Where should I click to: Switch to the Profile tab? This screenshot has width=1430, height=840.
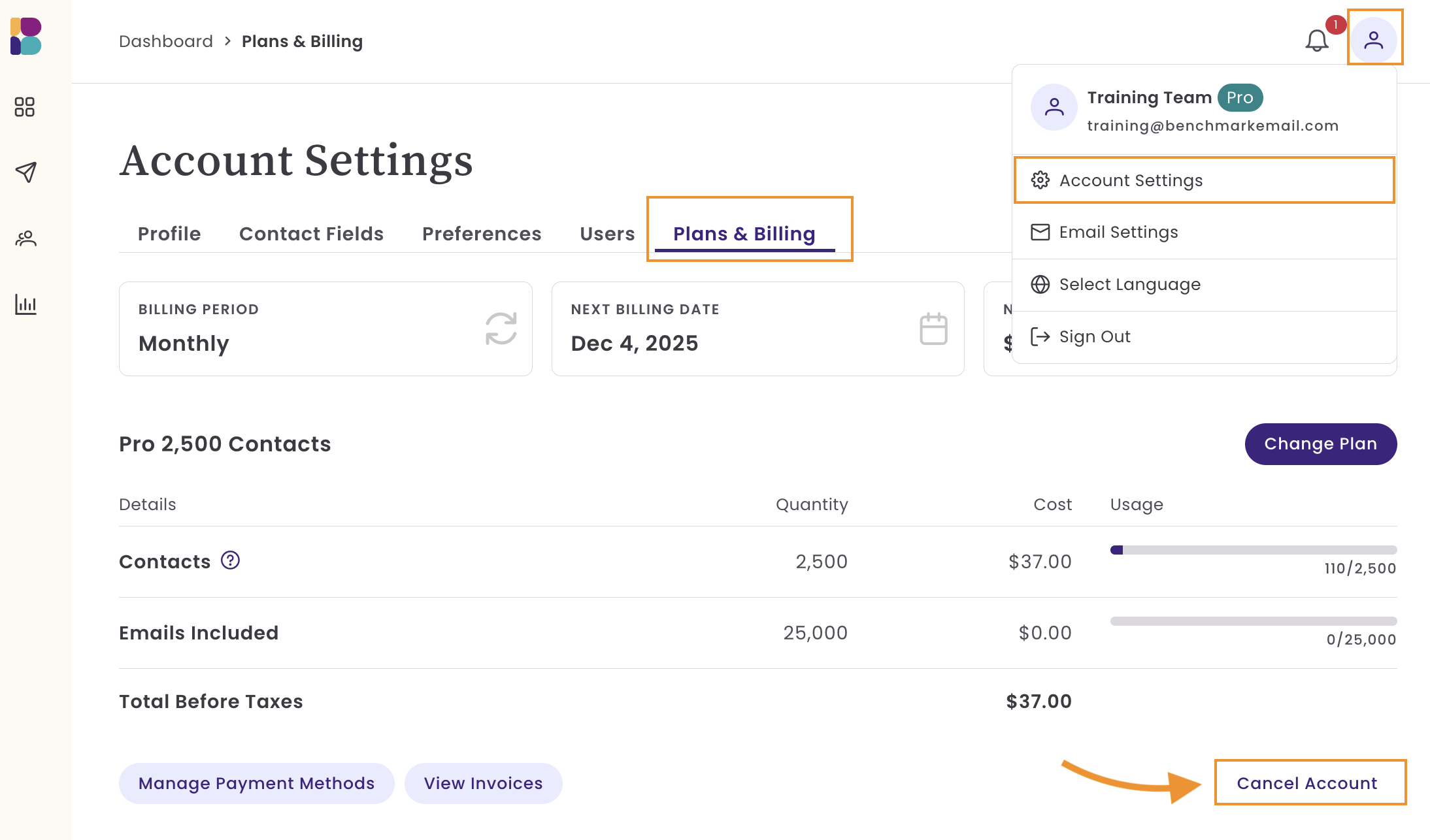[169, 234]
